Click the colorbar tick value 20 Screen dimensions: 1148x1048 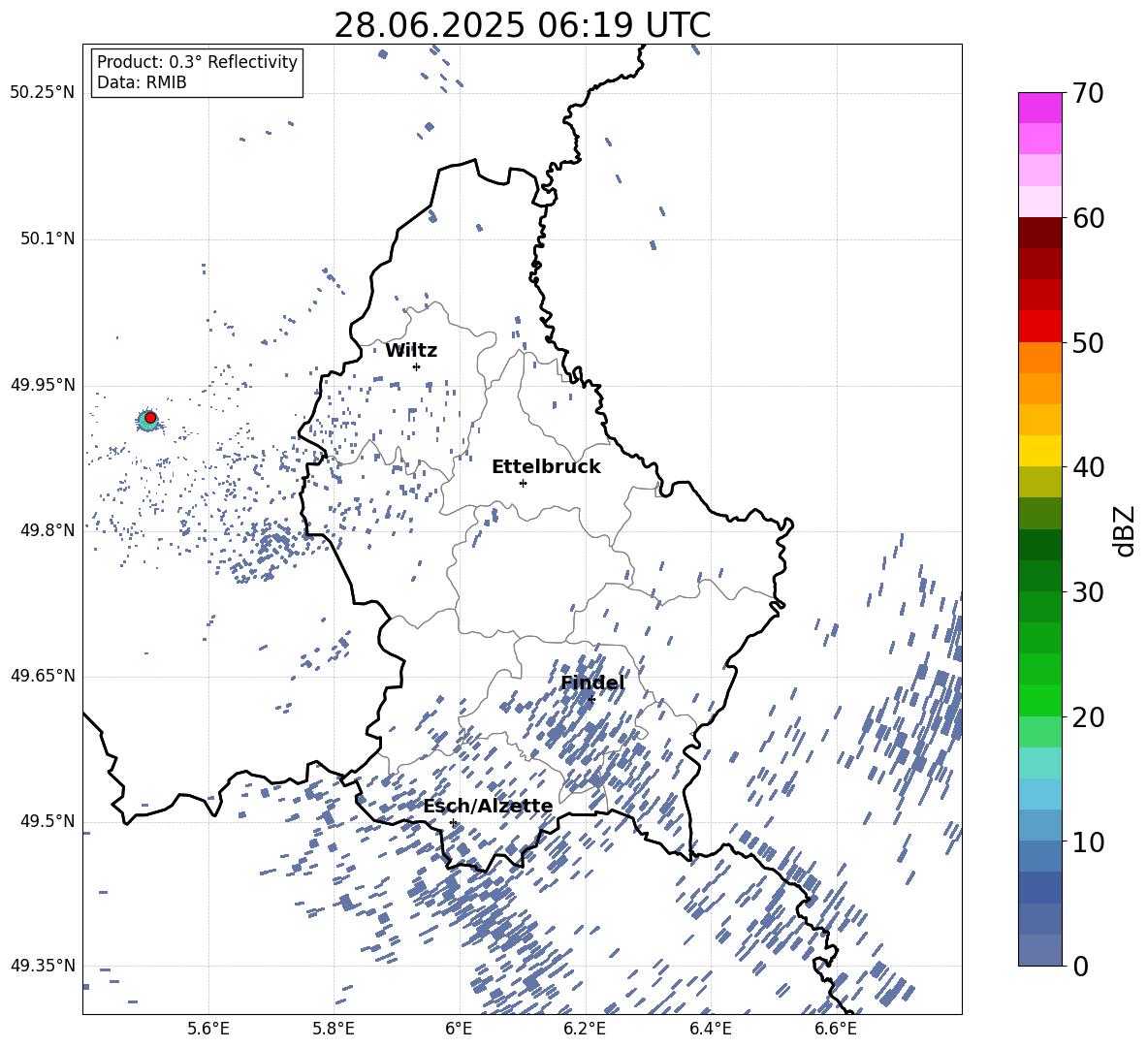(1088, 717)
